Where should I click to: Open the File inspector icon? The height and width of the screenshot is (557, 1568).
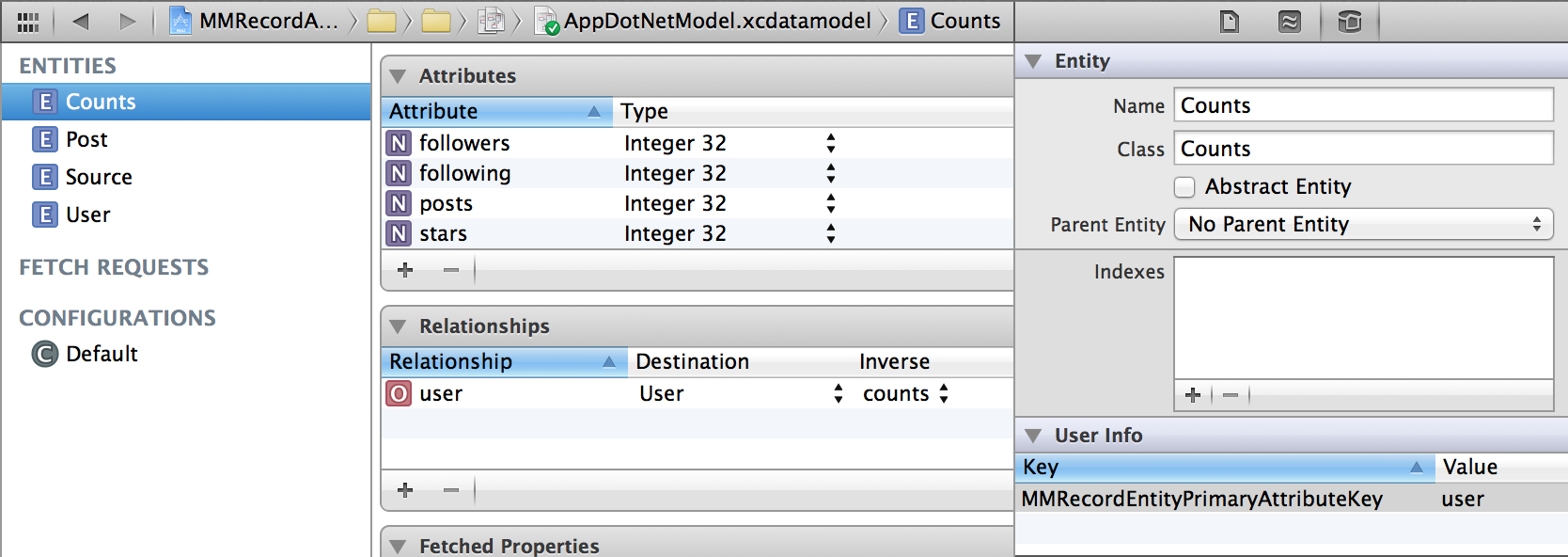pos(1229,21)
